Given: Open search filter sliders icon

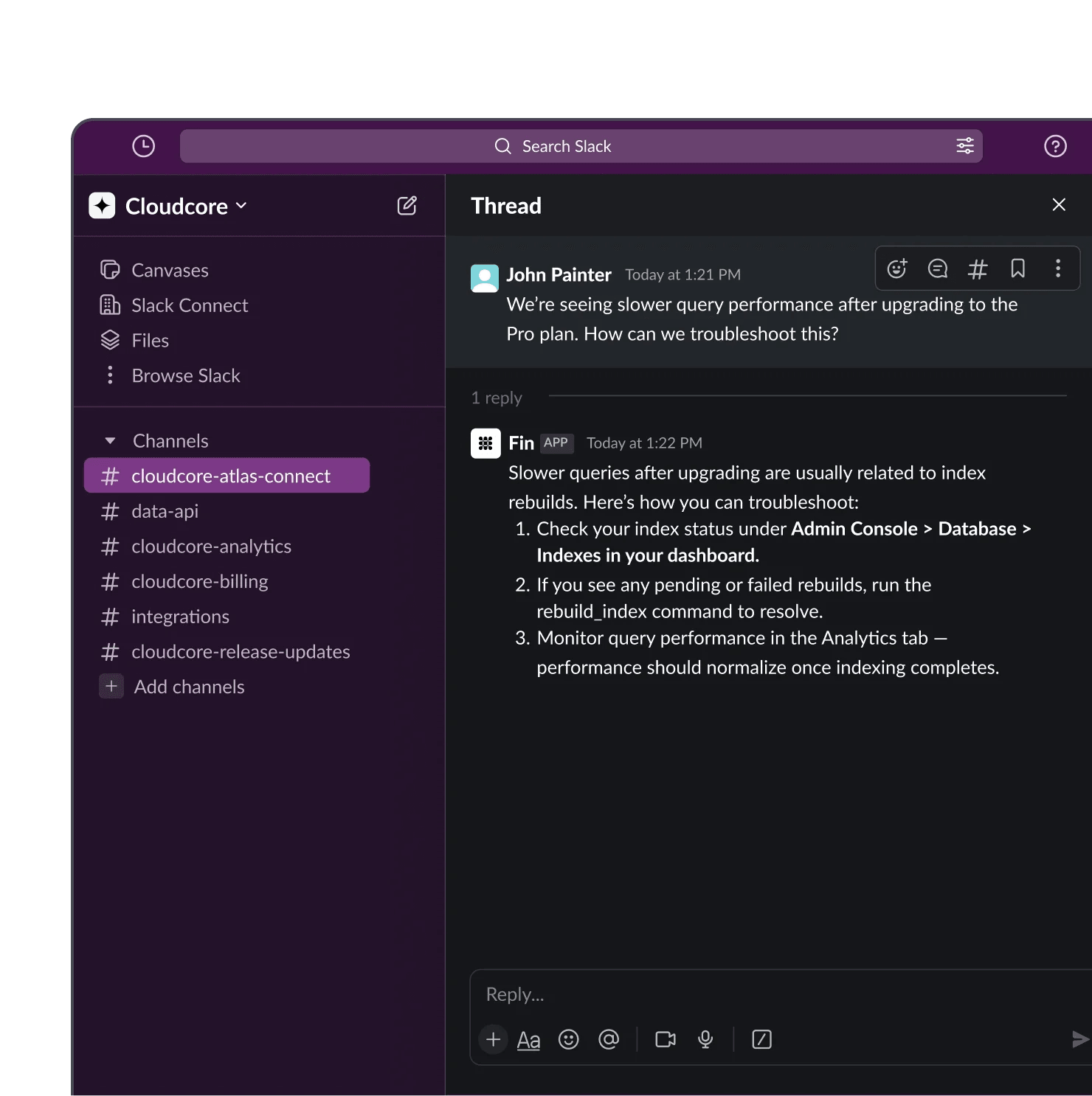Looking at the screenshot, I should pyautogui.click(x=965, y=146).
